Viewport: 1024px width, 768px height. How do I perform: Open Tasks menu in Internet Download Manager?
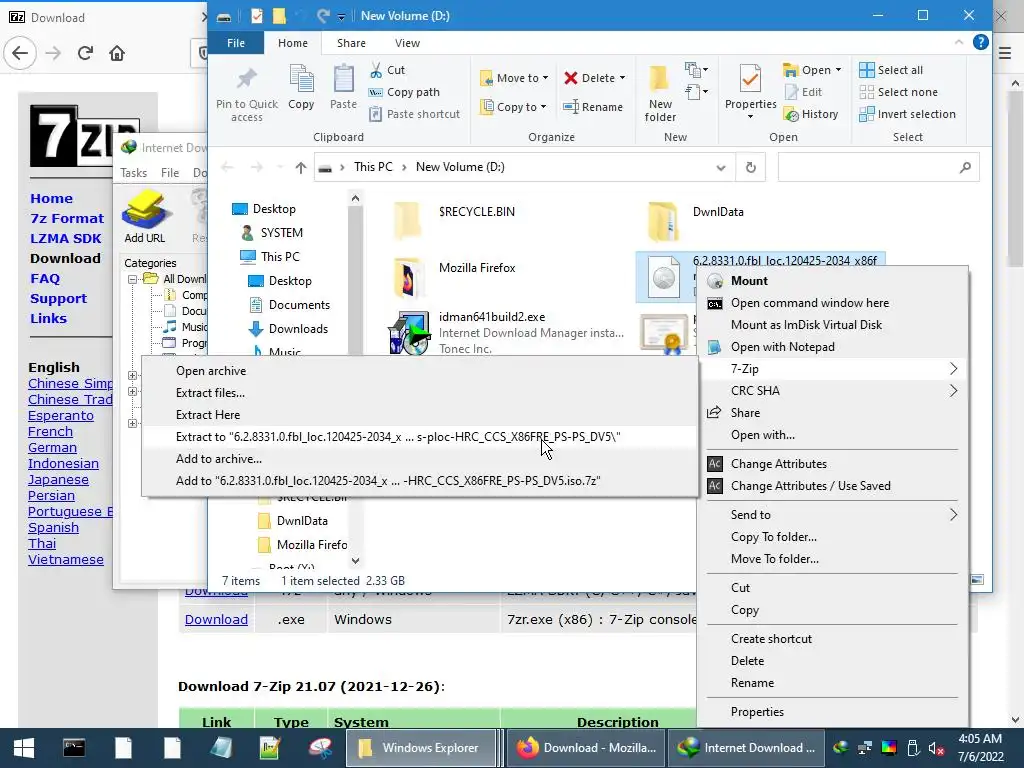click(133, 172)
